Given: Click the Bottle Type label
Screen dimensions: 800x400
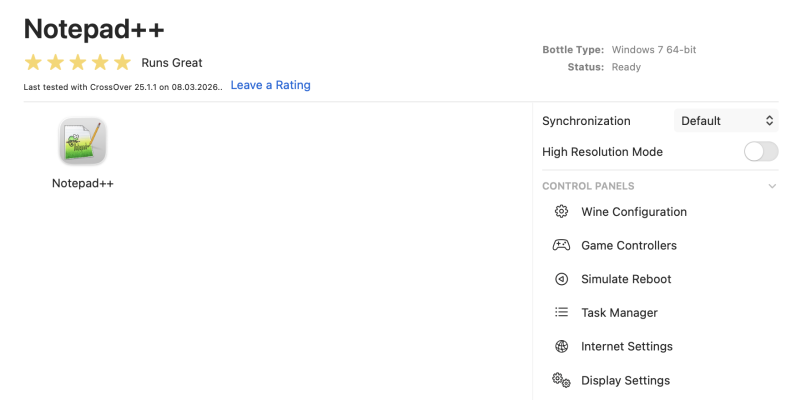Looking at the screenshot, I should pos(573,49).
